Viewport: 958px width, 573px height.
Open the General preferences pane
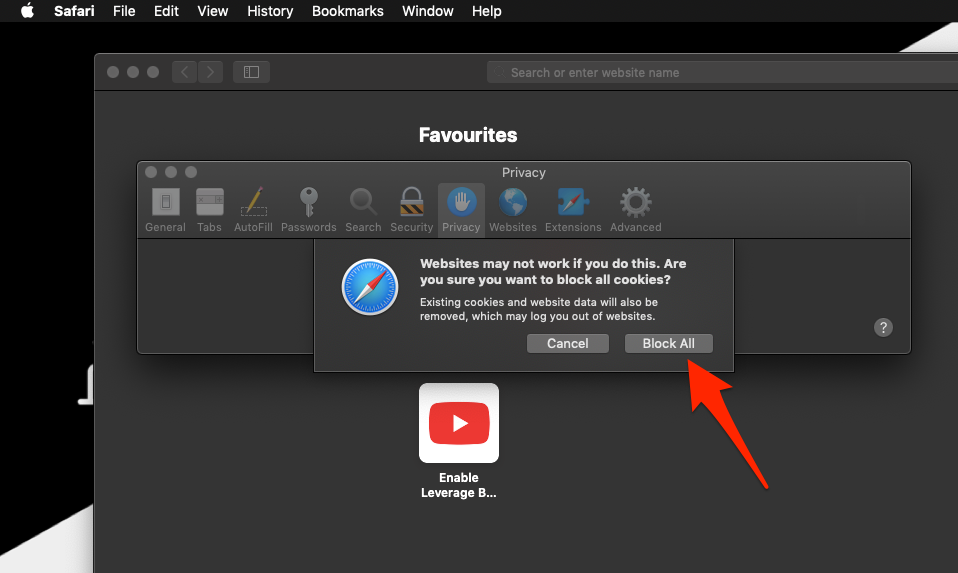[165, 209]
